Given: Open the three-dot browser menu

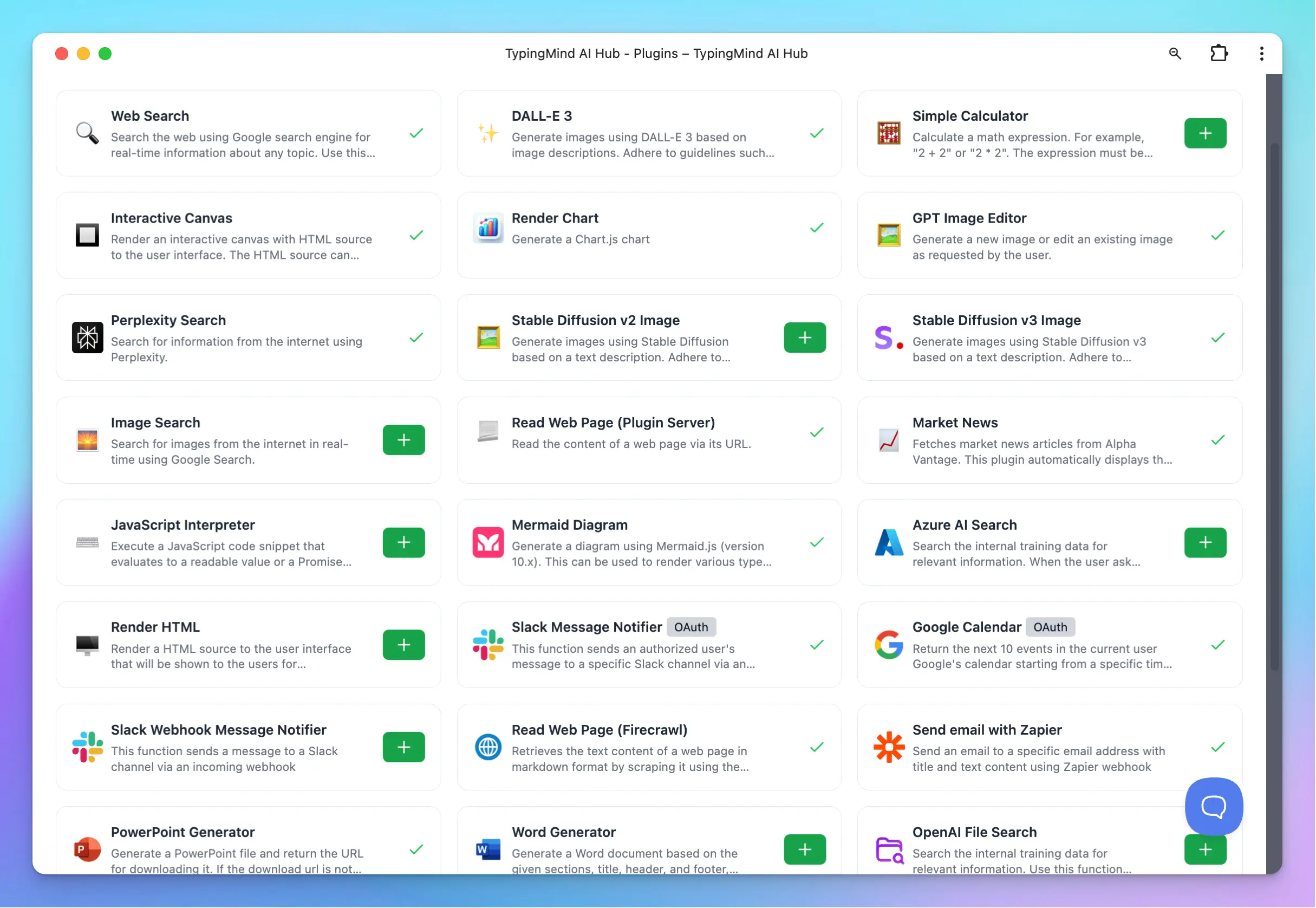Looking at the screenshot, I should click(x=1262, y=54).
